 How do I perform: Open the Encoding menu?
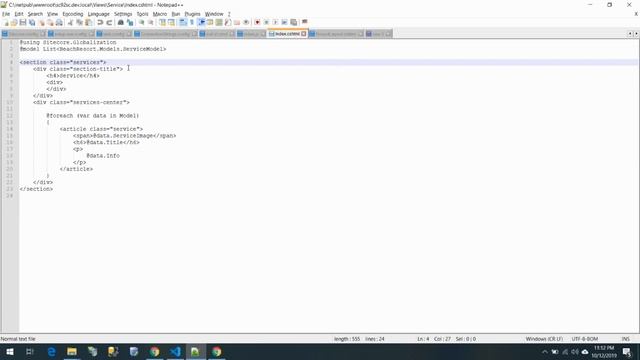73,14
